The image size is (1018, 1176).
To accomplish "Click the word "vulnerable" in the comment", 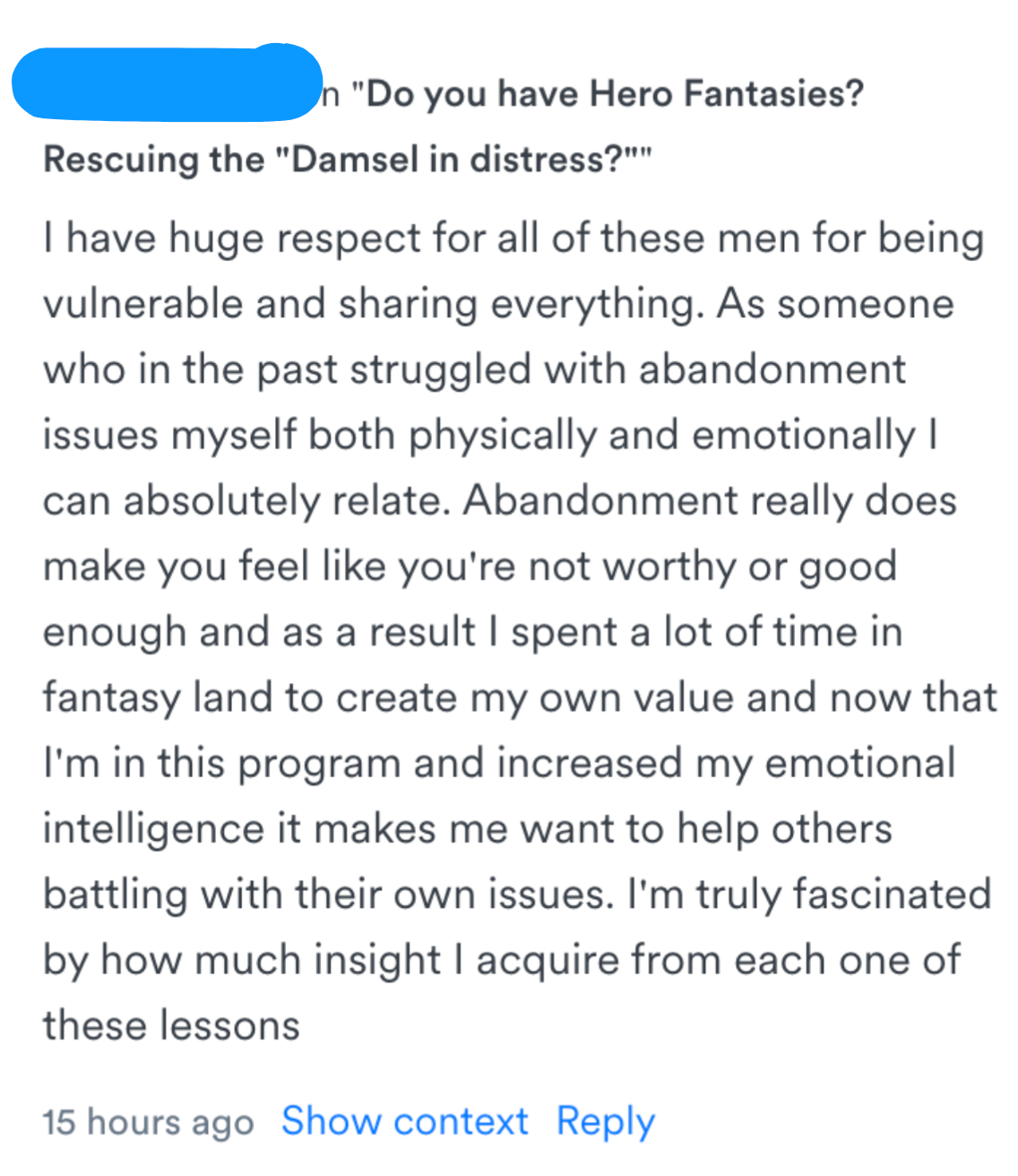I will (x=142, y=304).
